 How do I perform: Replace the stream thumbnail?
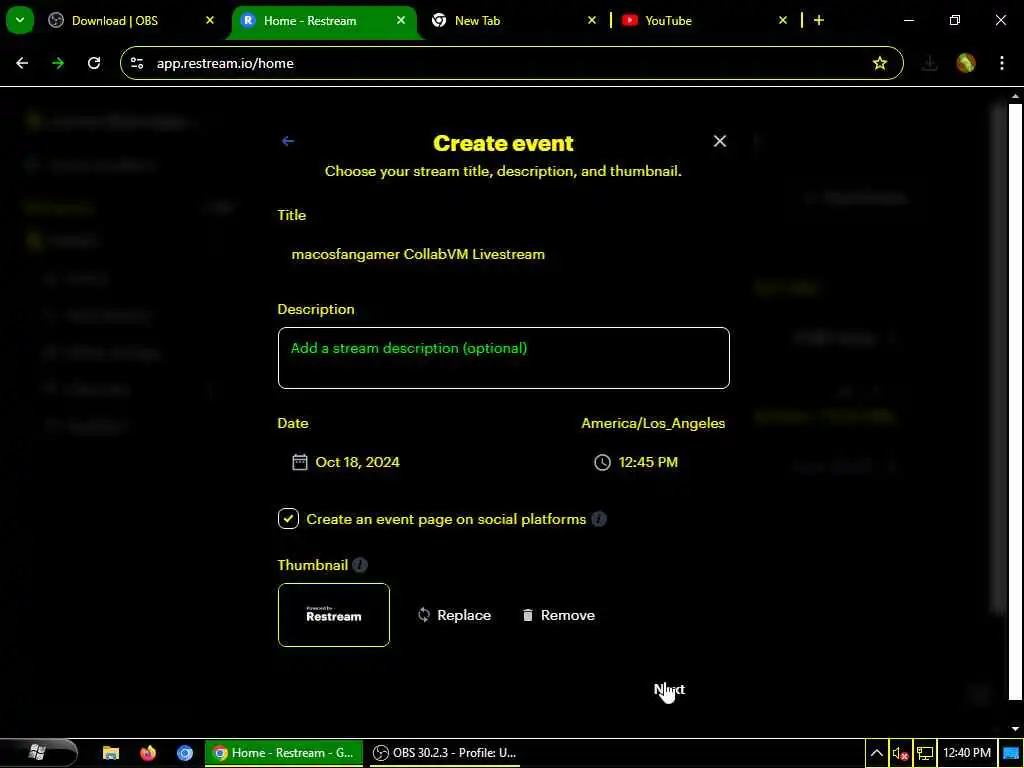(455, 615)
